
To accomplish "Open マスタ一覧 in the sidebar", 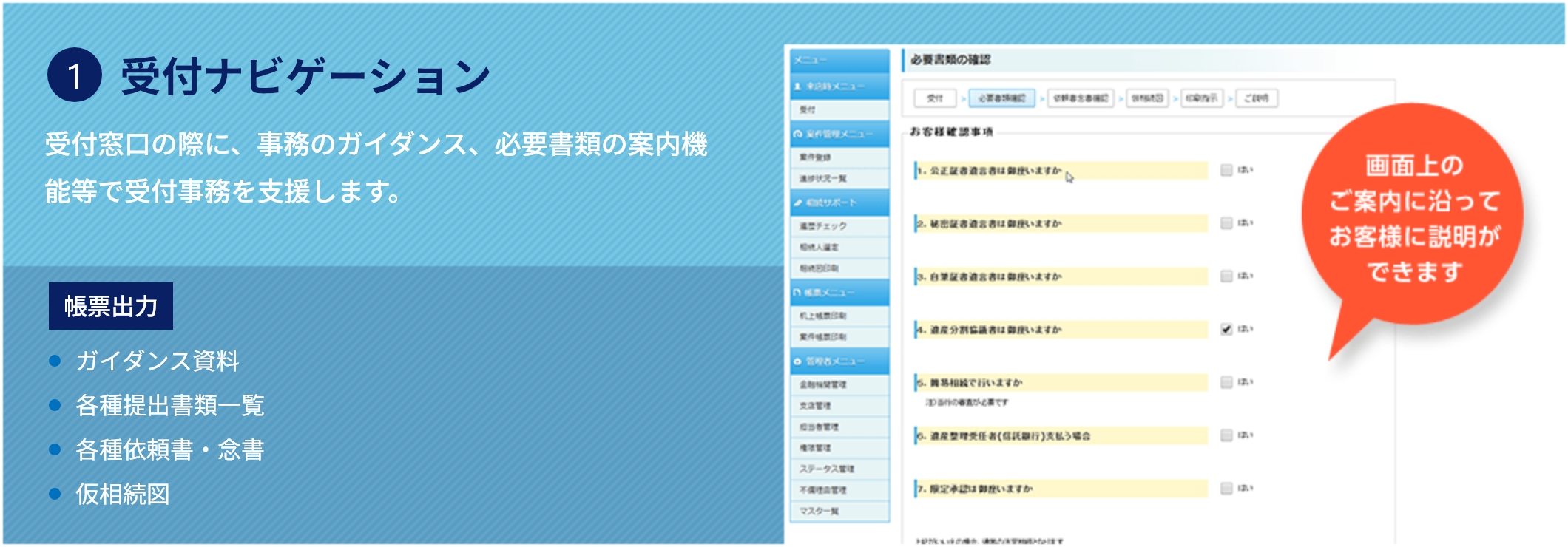I will [x=839, y=512].
